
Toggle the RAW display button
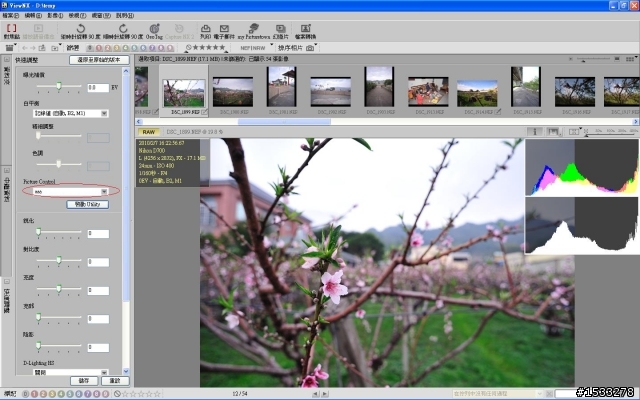coord(149,132)
